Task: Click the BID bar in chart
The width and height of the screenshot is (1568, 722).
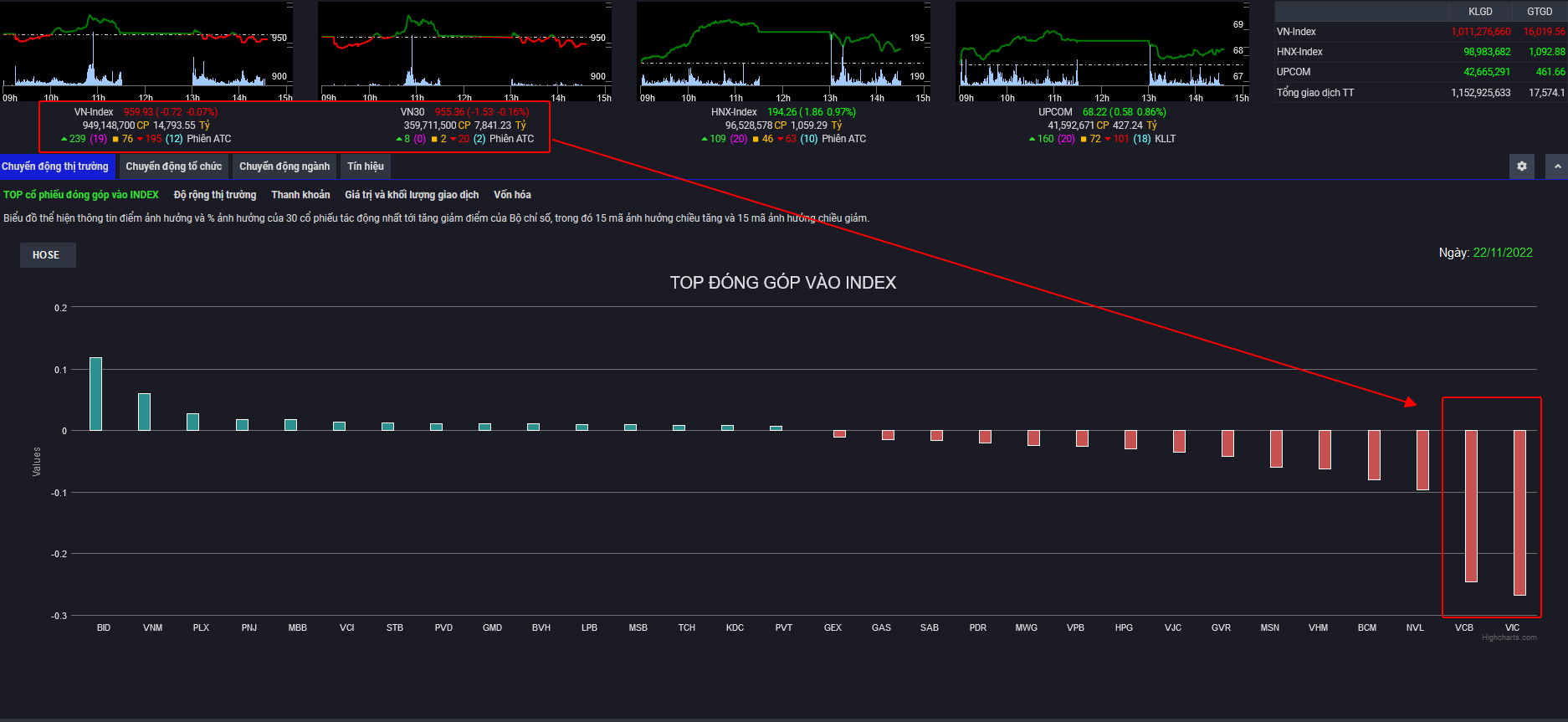Action: 96,394
